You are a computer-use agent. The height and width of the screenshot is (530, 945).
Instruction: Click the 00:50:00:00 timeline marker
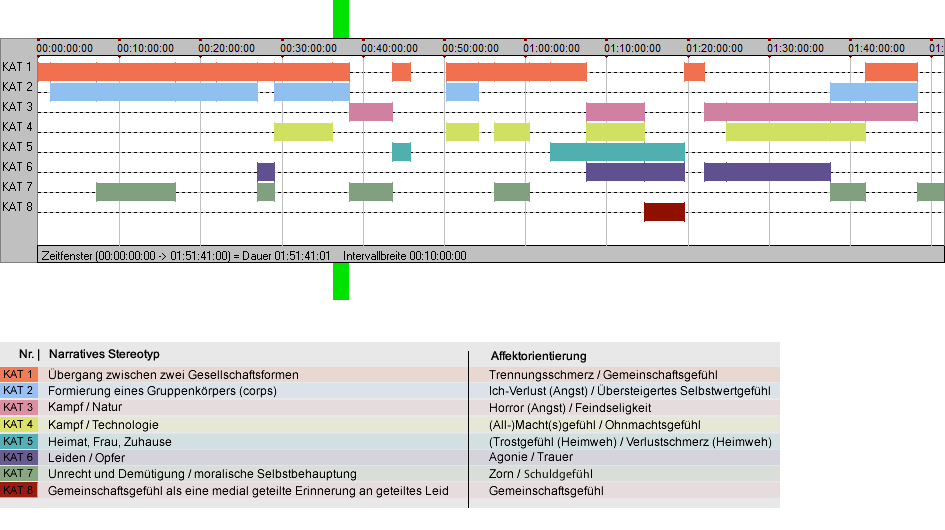[470, 48]
